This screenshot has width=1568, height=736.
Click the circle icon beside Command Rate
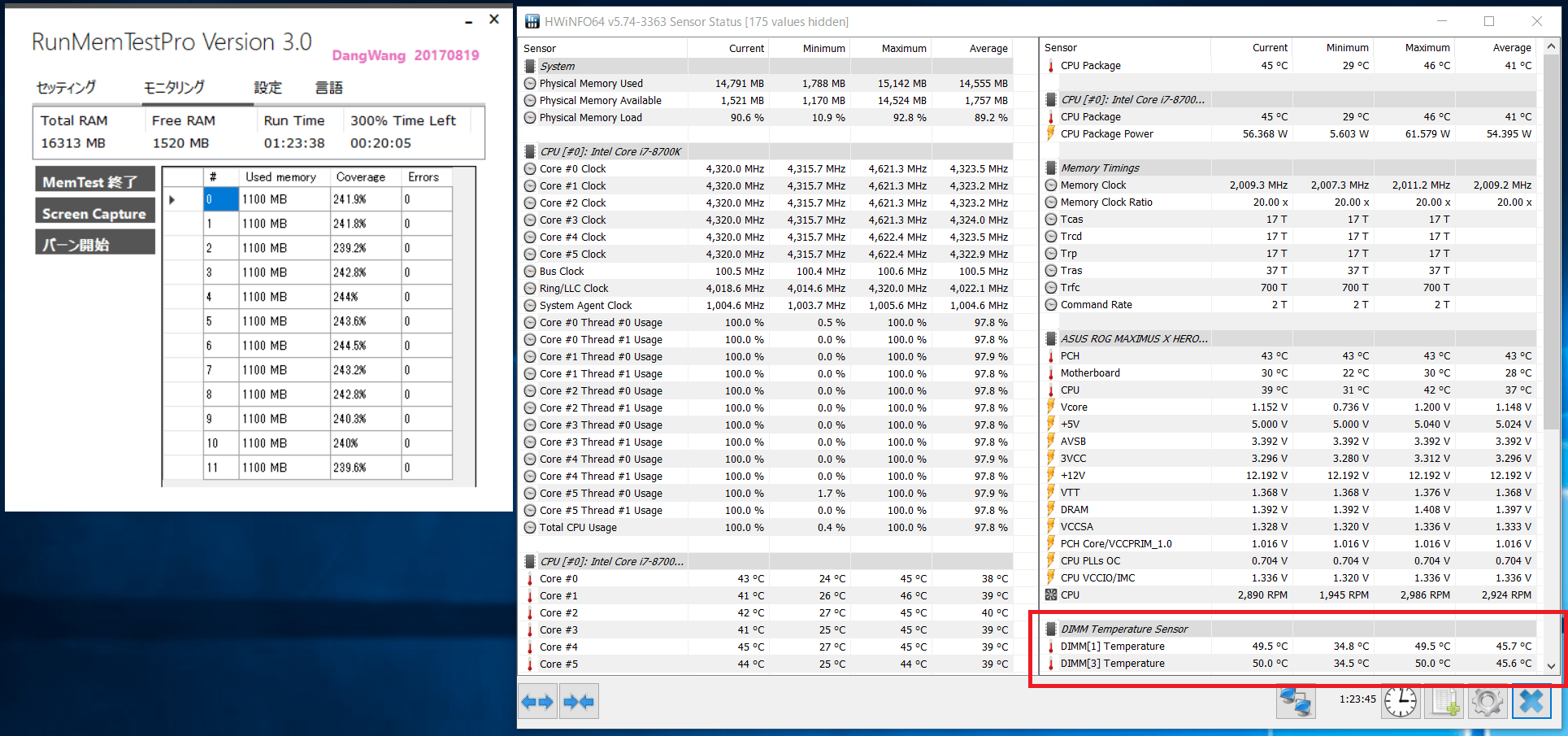point(1051,304)
